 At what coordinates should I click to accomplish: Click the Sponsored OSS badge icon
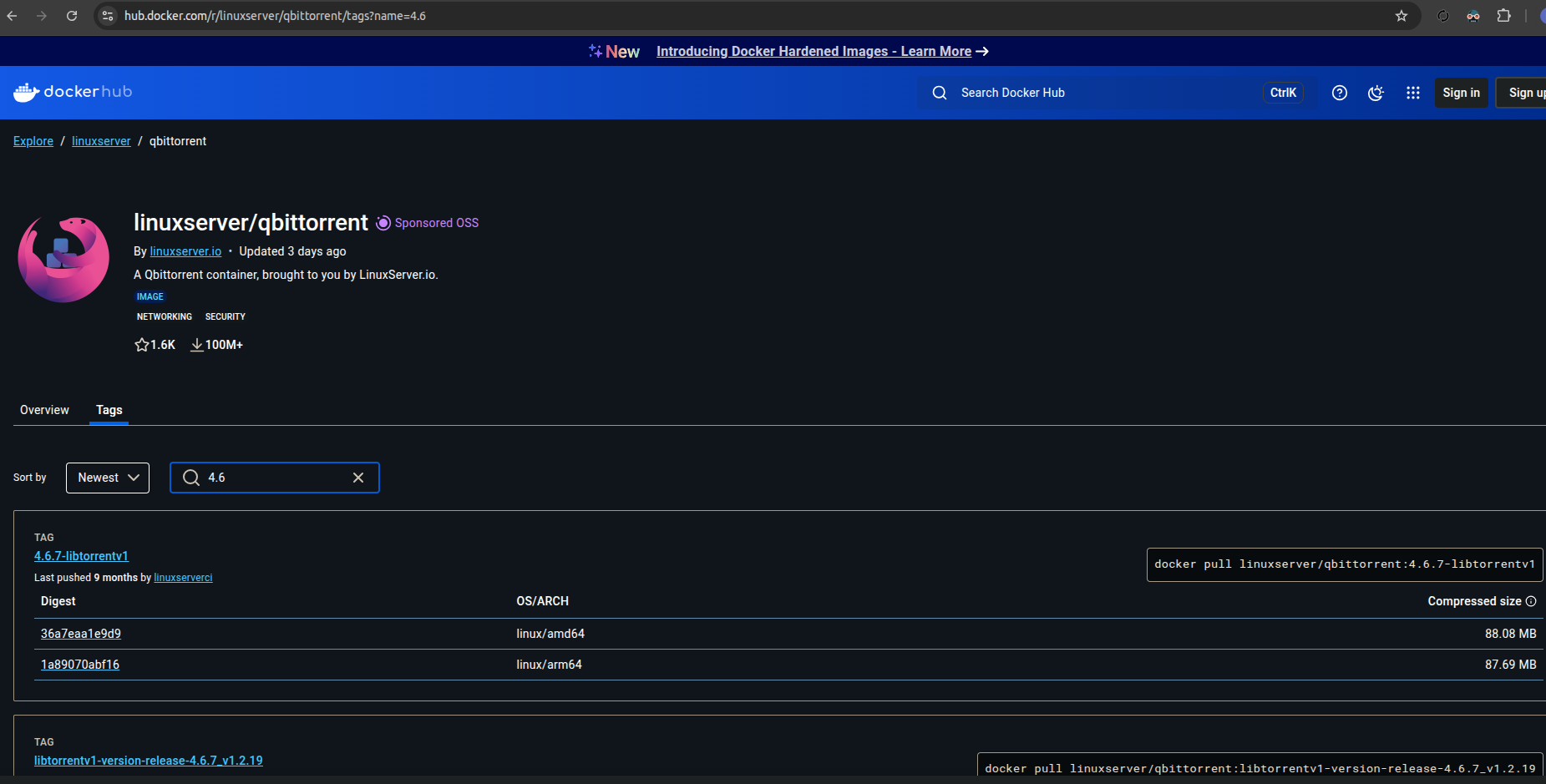383,223
